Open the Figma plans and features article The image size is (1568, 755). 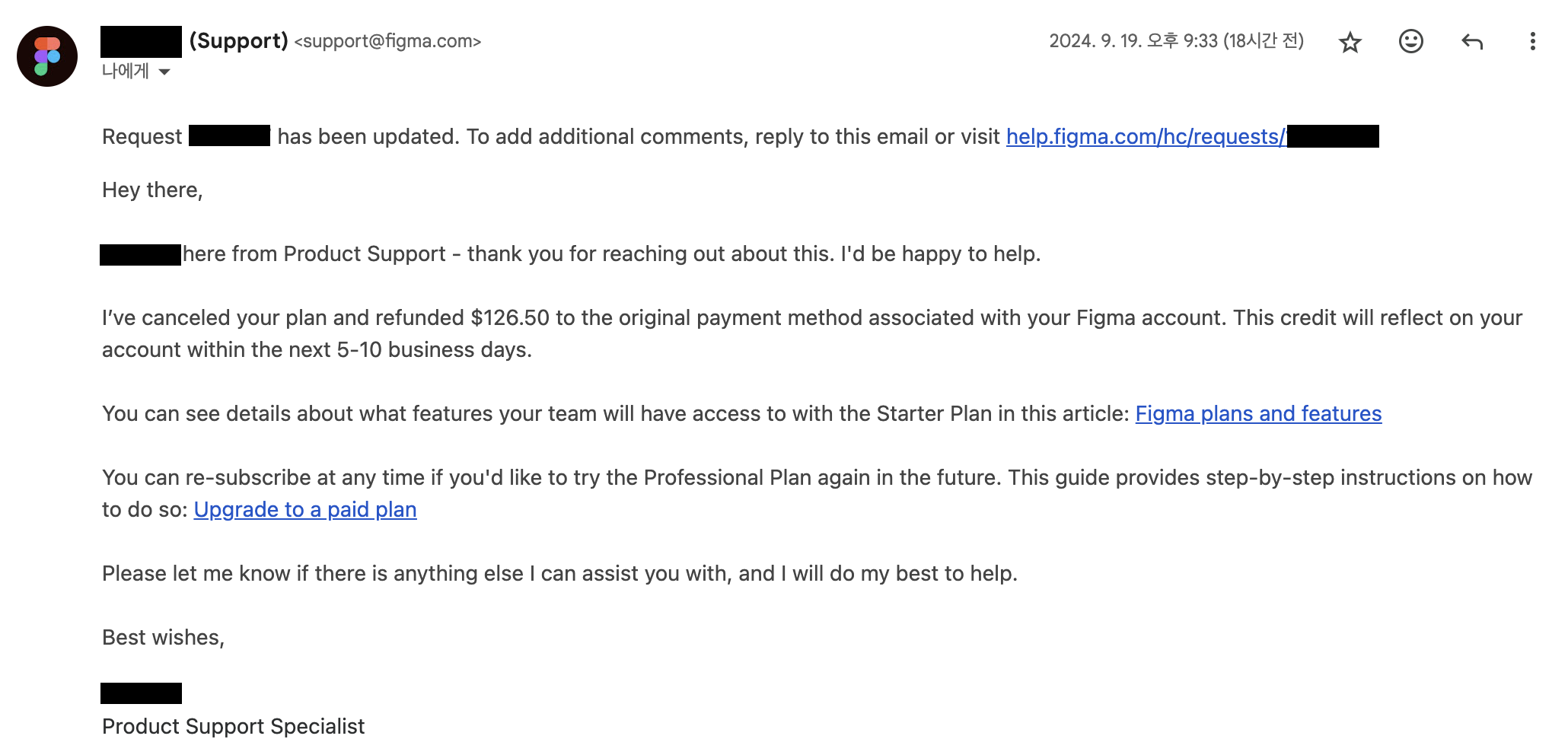point(1258,413)
